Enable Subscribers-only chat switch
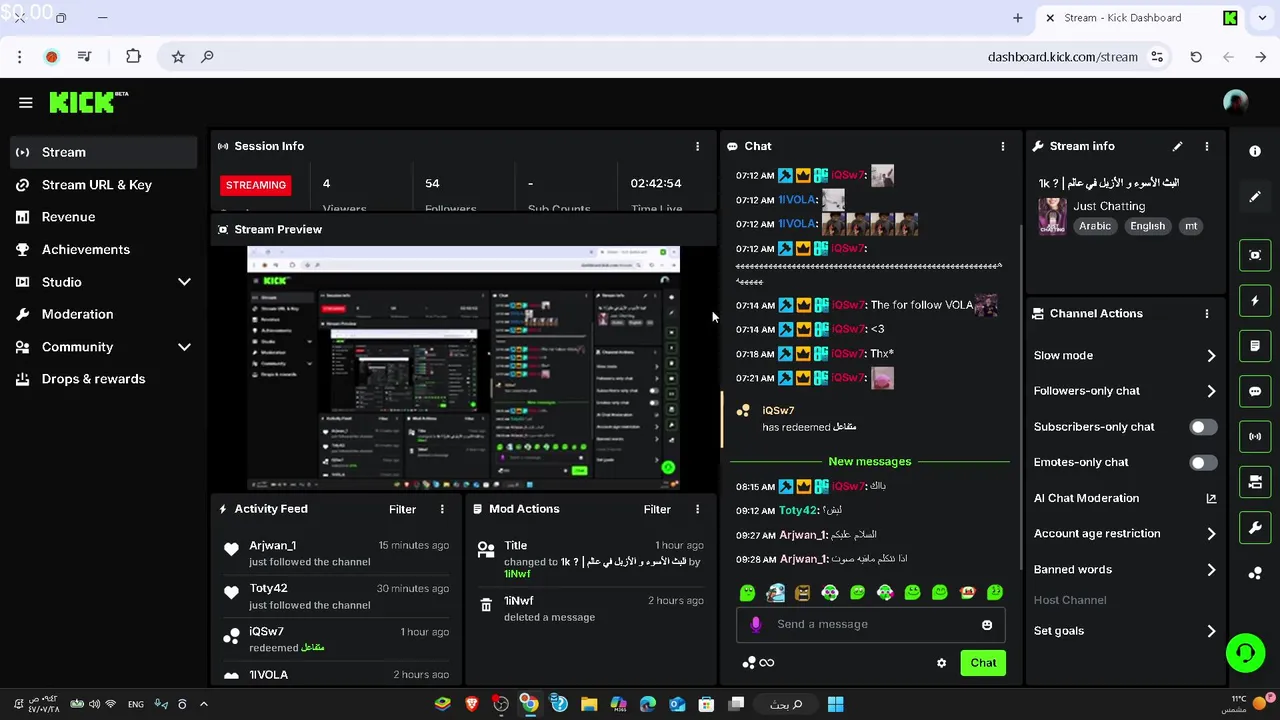The height and width of the screenshot is (720, 1280). [x=1203, y=427]
